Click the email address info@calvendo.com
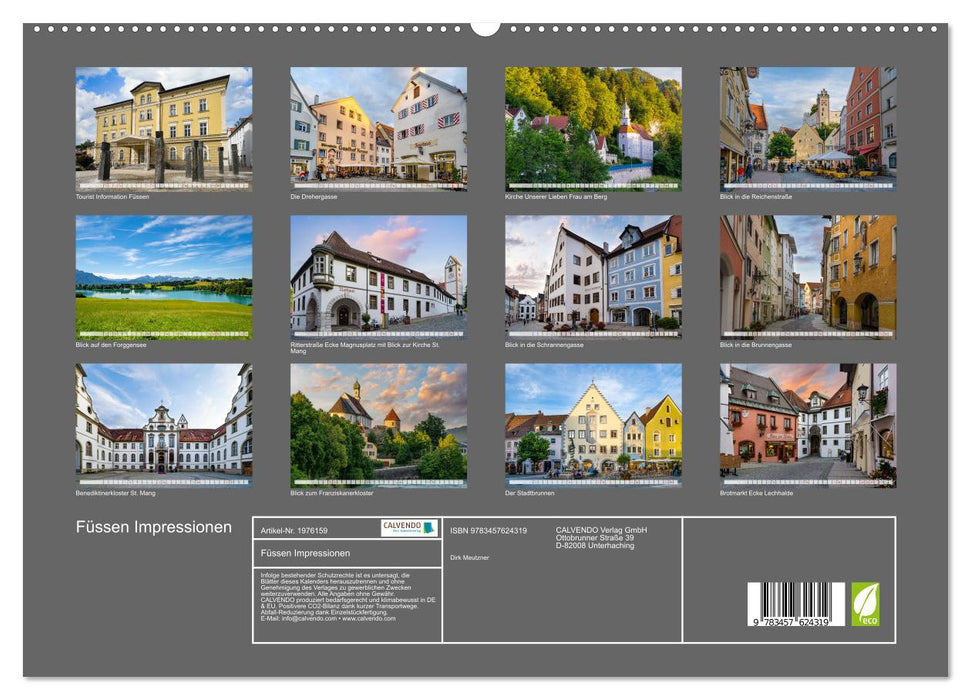The height and width of the screenshot is (700, 971). (310, 620)
